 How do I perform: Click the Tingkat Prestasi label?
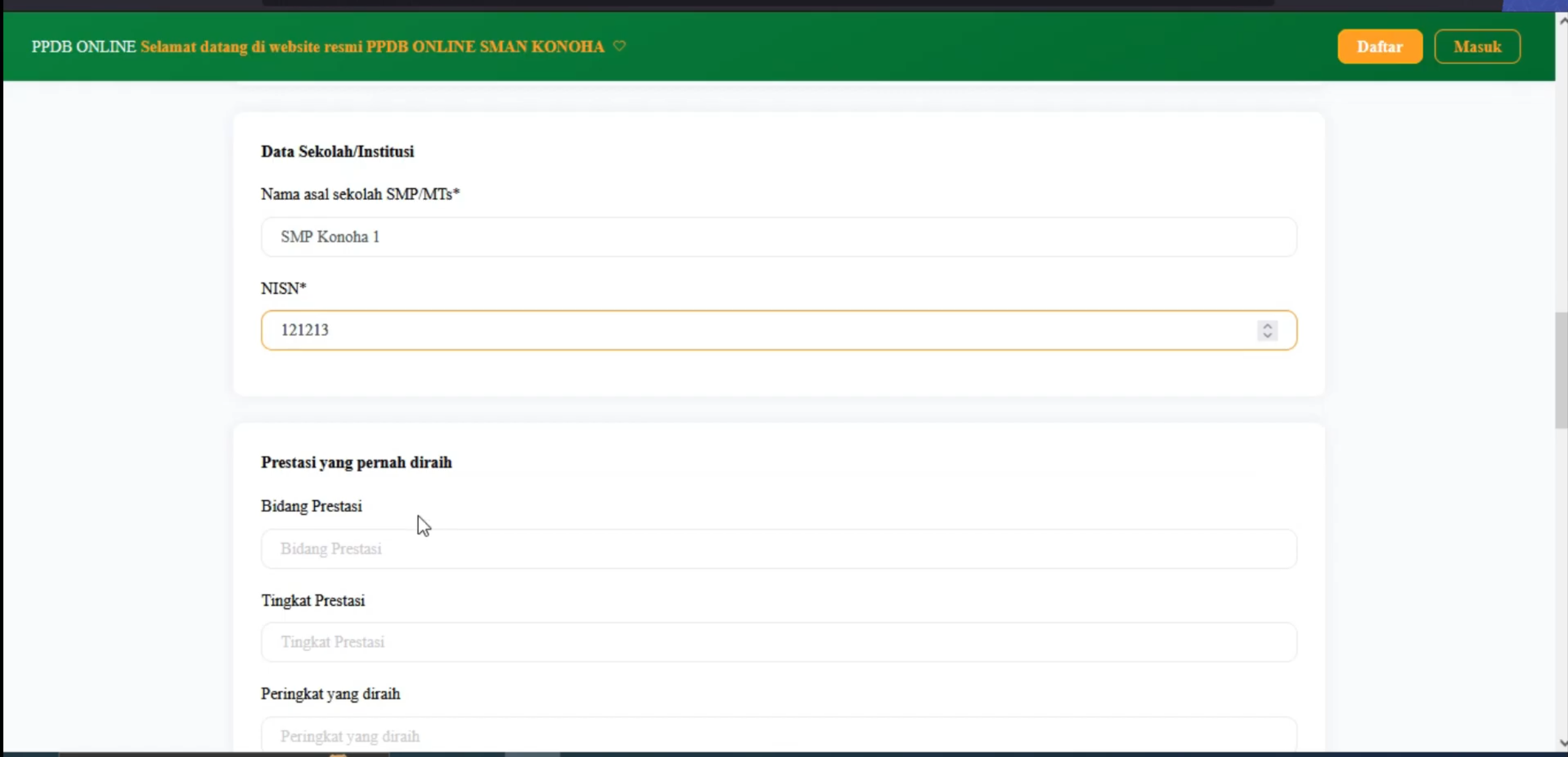pyautogui.click(x=313, y=601)
